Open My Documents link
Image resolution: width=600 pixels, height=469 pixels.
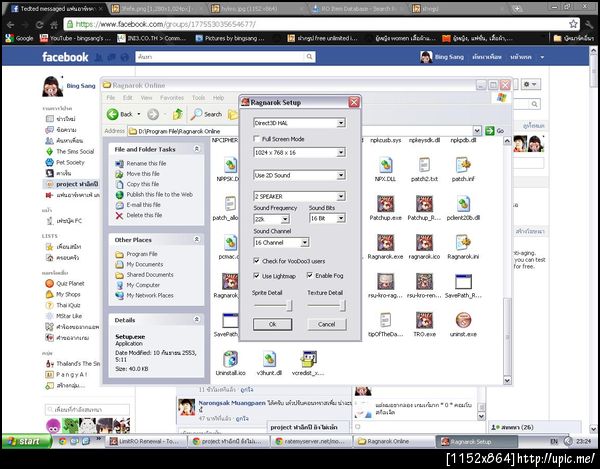(145, 264)
